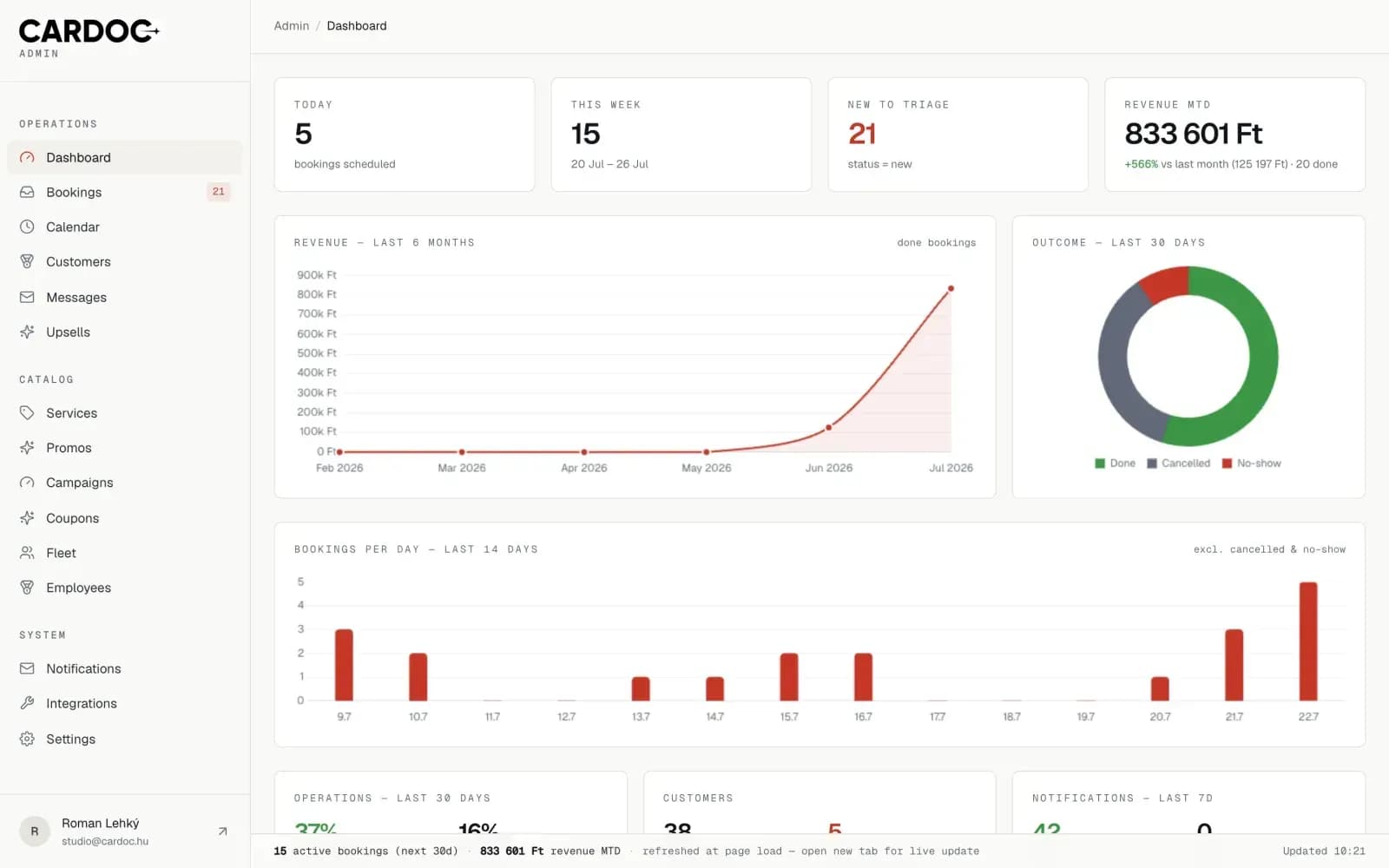Click the Services tag icon
The image size is (1389, 868).
[27, 413]
